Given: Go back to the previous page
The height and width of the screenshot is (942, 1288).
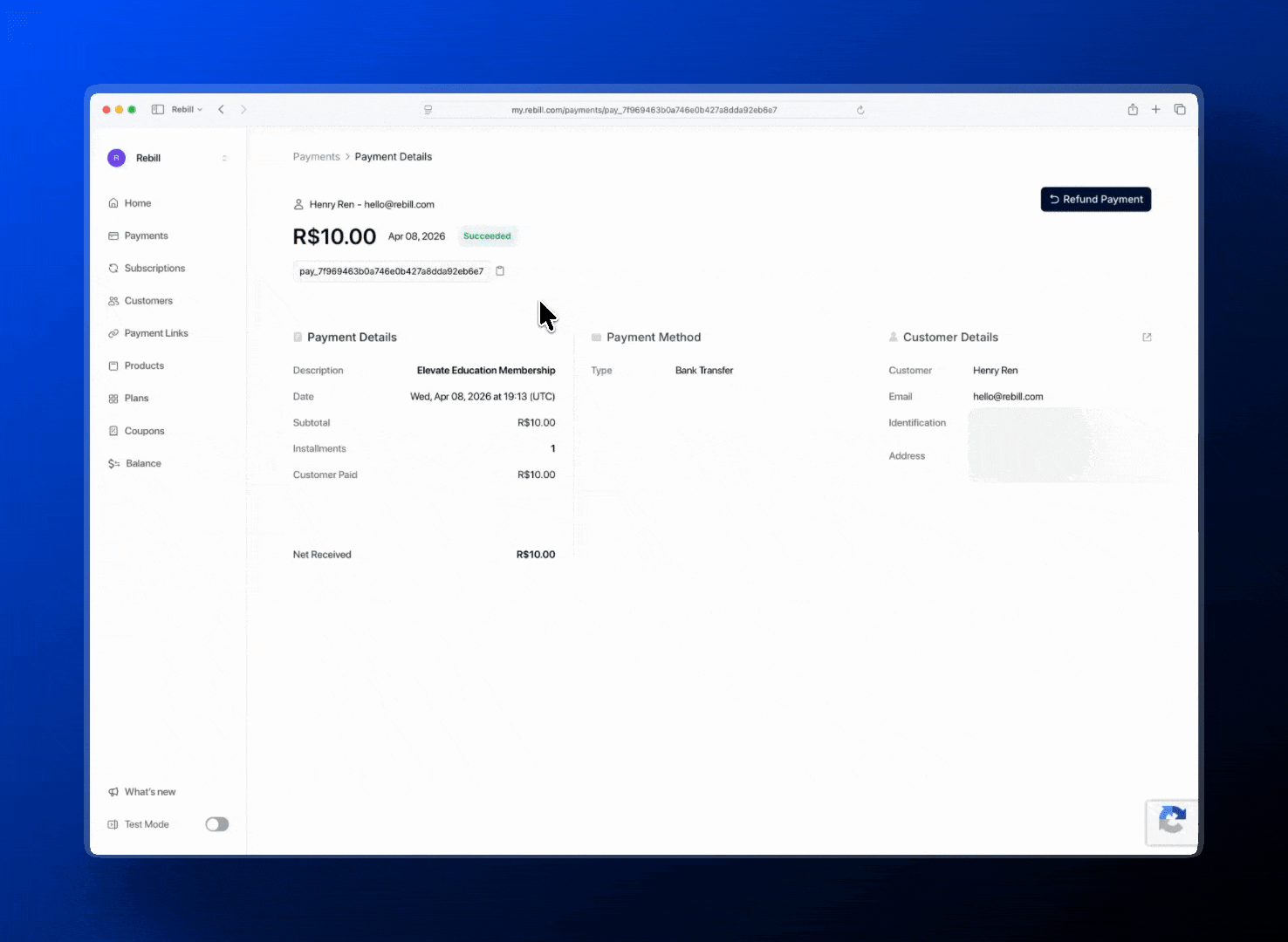Looking at the screenshot, I should (x=222, y=110).
